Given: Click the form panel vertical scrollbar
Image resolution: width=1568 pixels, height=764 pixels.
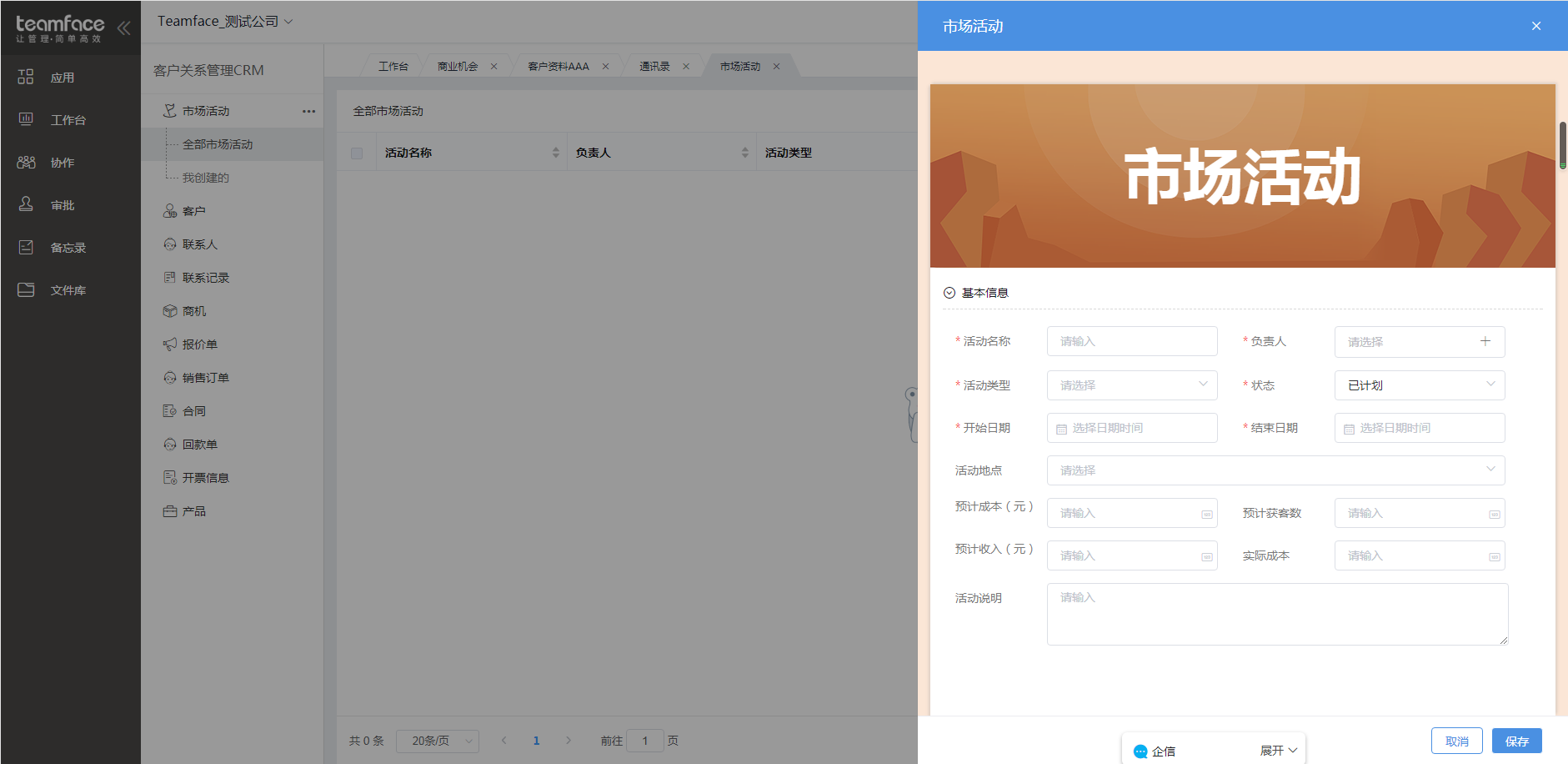Looking at the screenshot, I should pos(1562,145).
